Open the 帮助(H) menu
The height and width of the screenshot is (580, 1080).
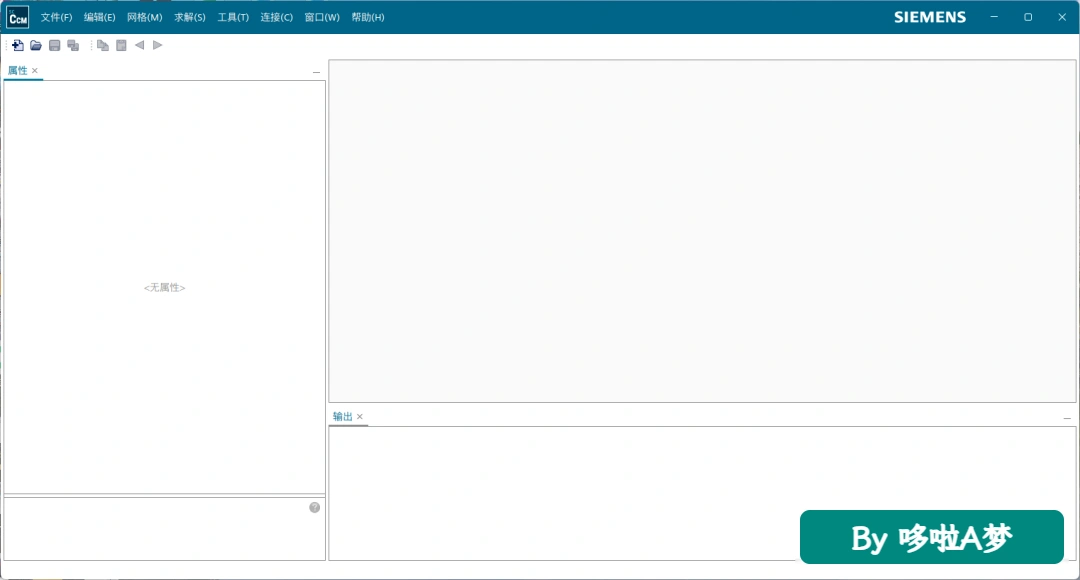[368, 17]
